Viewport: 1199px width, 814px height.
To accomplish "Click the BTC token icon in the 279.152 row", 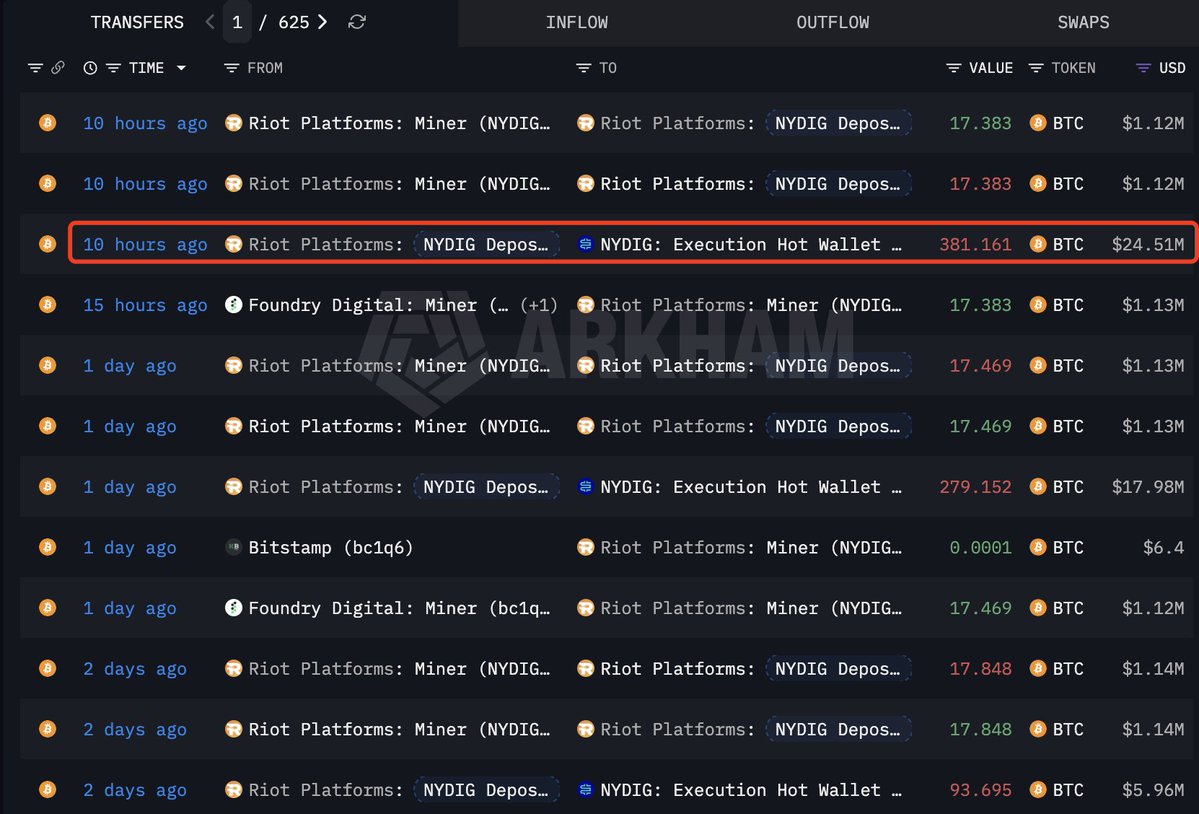I will [x=1038, y=486].
